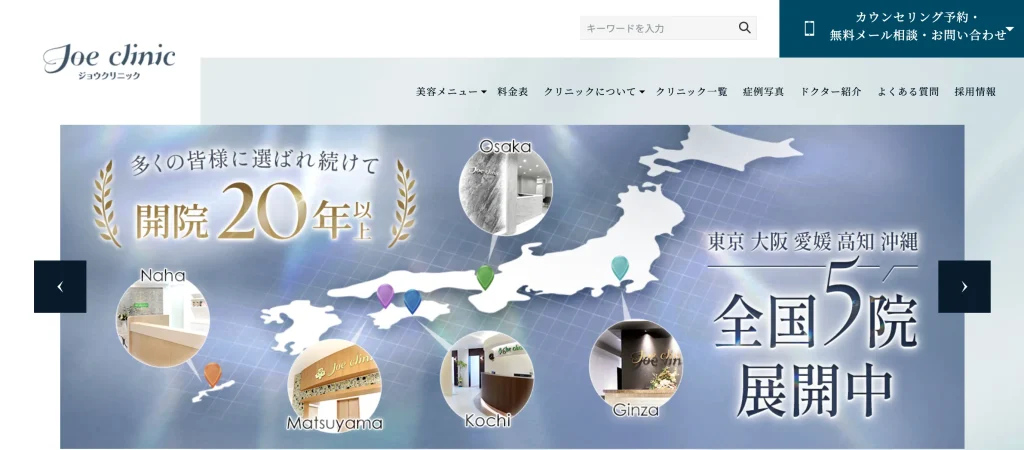1024x450 pixels.
Task: Click 多くの皆様に選ばれ続けて headline
Action: coord(255,164)
